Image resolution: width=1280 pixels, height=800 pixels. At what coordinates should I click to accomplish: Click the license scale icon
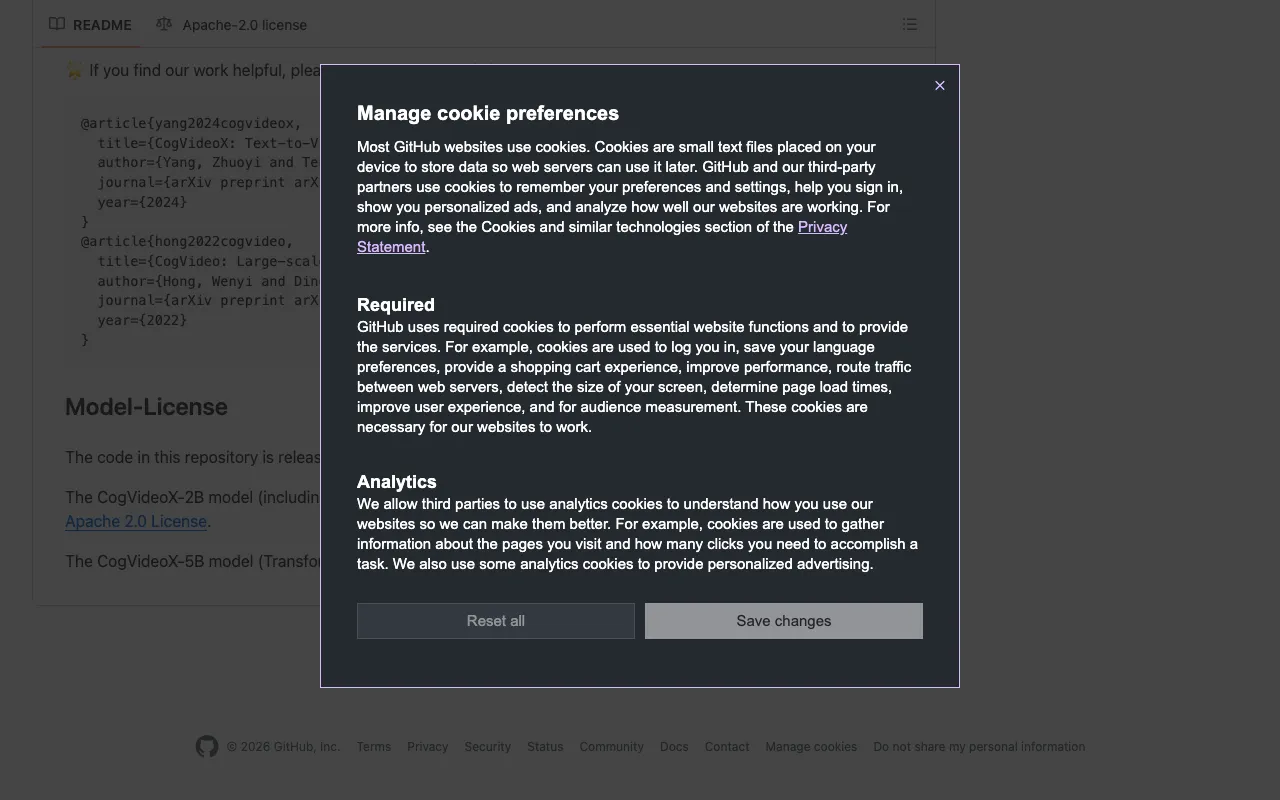pos(164,24)
